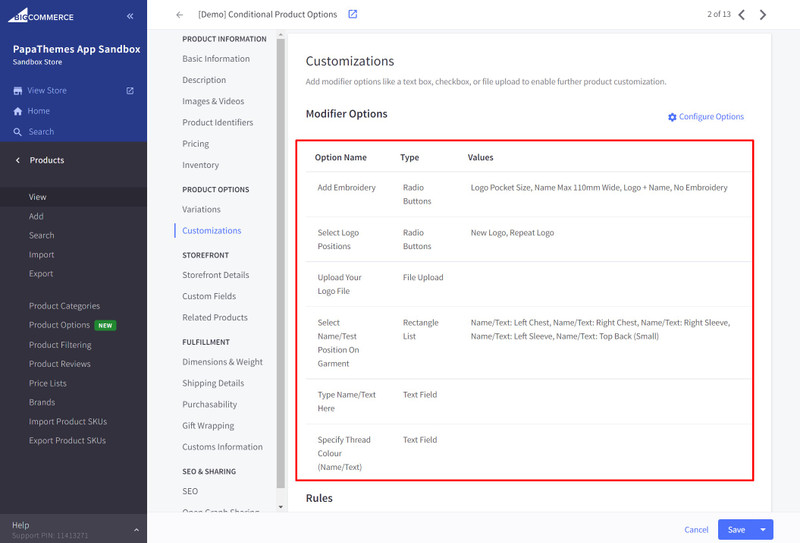
Task: Click the Add Embroidery option row
Action: [x=346, y=188]
